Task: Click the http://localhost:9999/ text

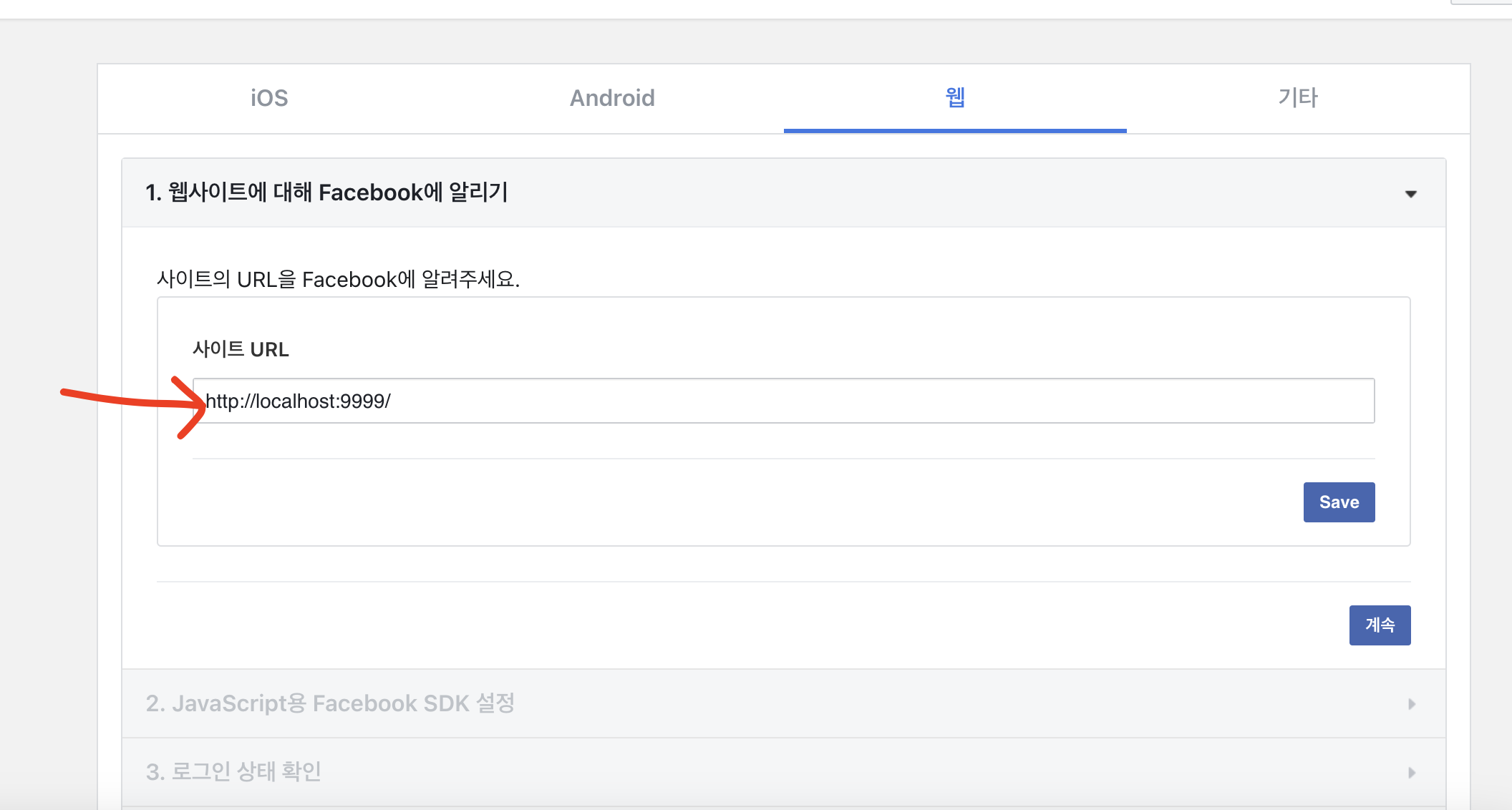Action: [x=298, y=401]
